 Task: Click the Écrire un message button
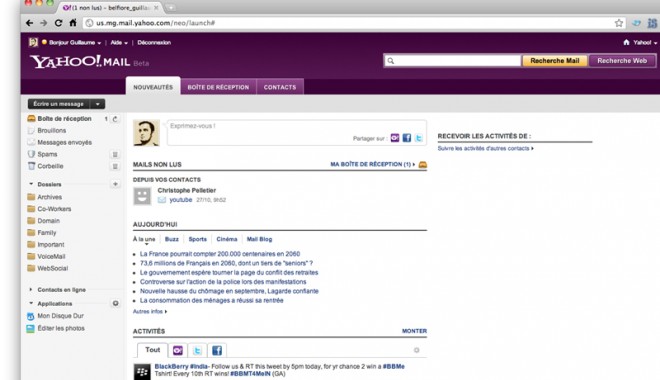pos(59,104)
